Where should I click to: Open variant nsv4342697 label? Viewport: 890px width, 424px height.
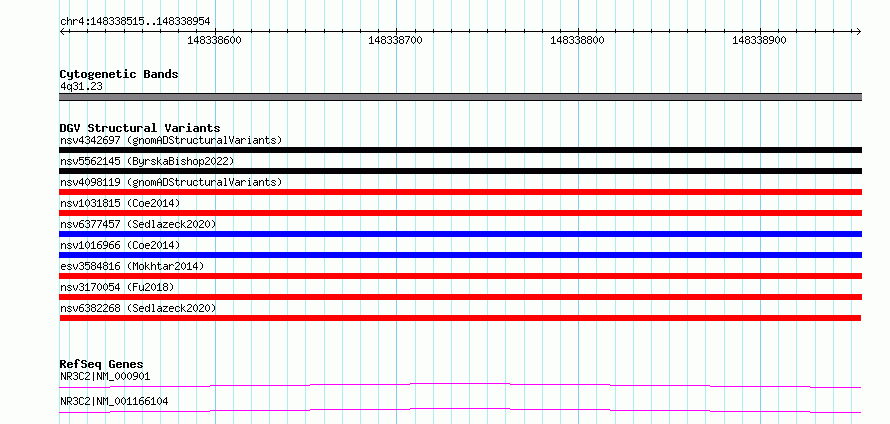point(171,140)
